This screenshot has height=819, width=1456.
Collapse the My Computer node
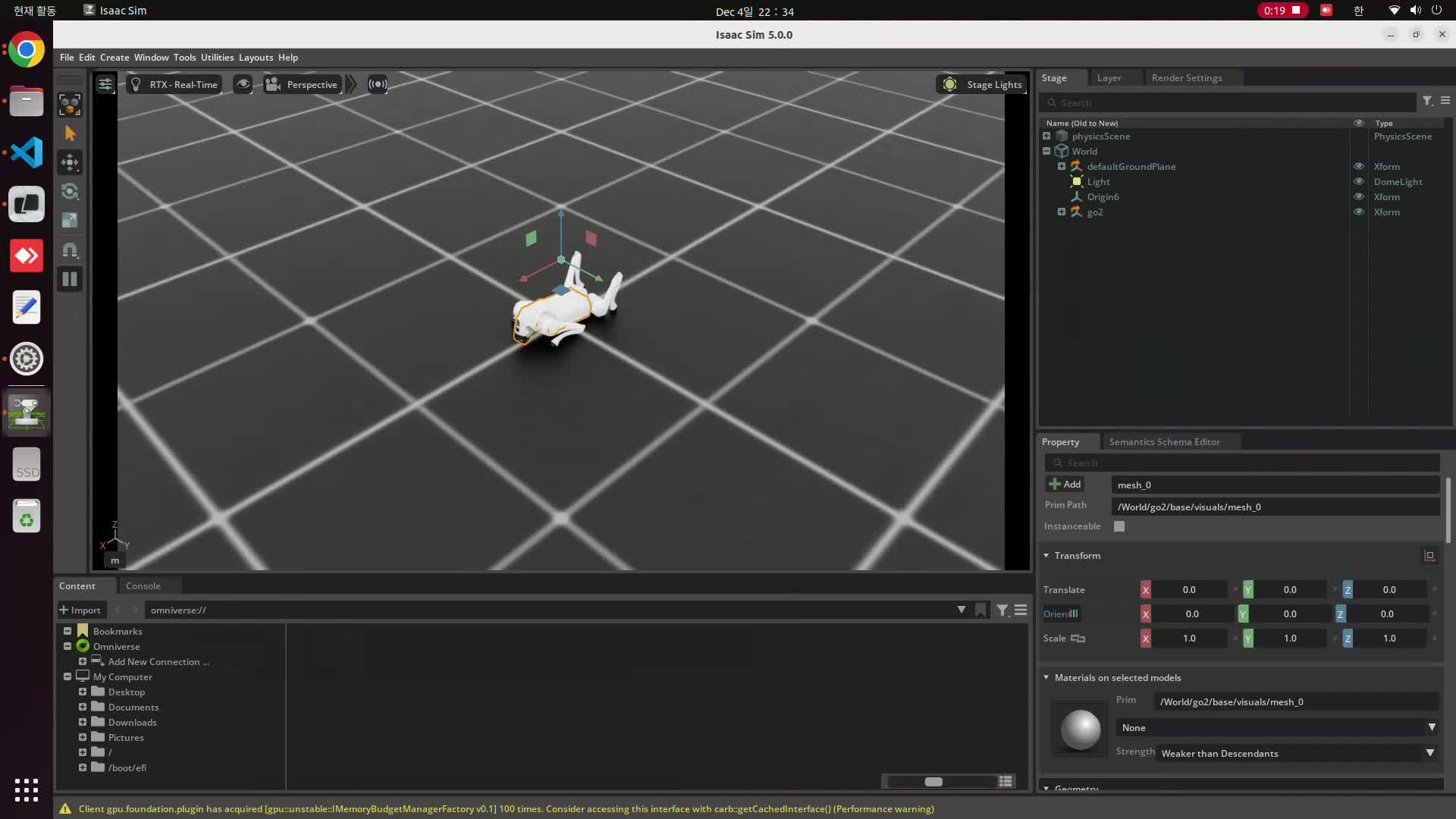pyautogui.click(x=67, y=676)
